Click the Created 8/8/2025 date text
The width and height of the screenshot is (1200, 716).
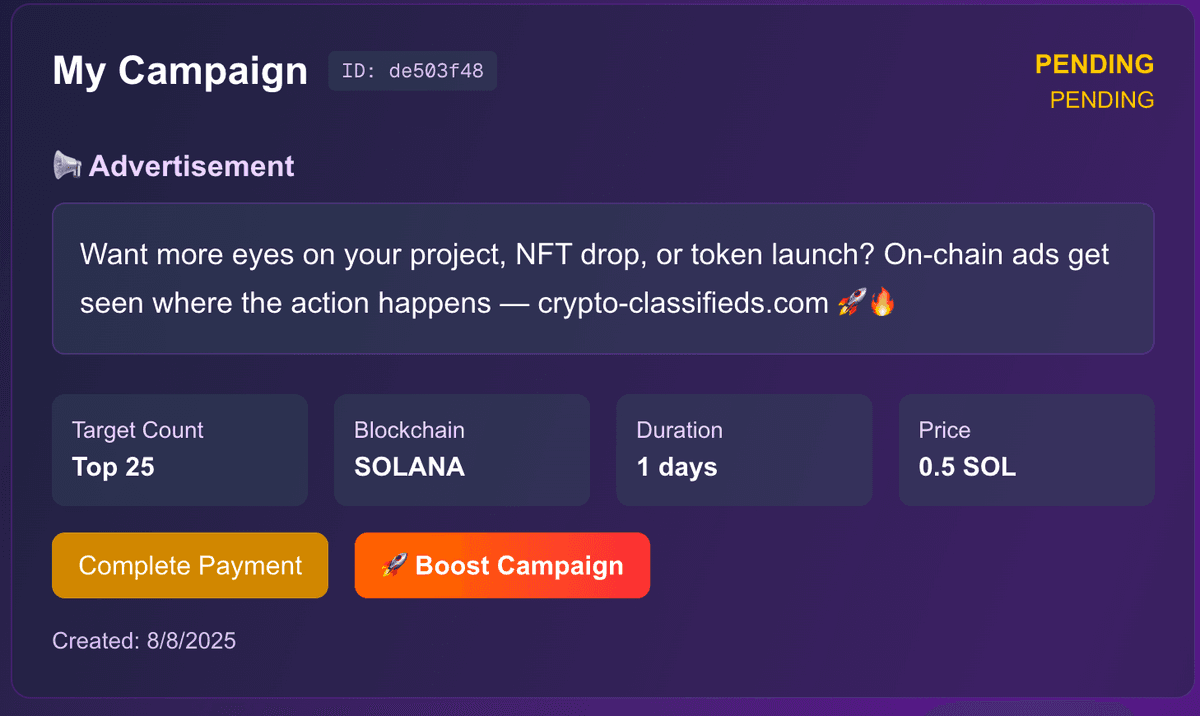(143, 640)
